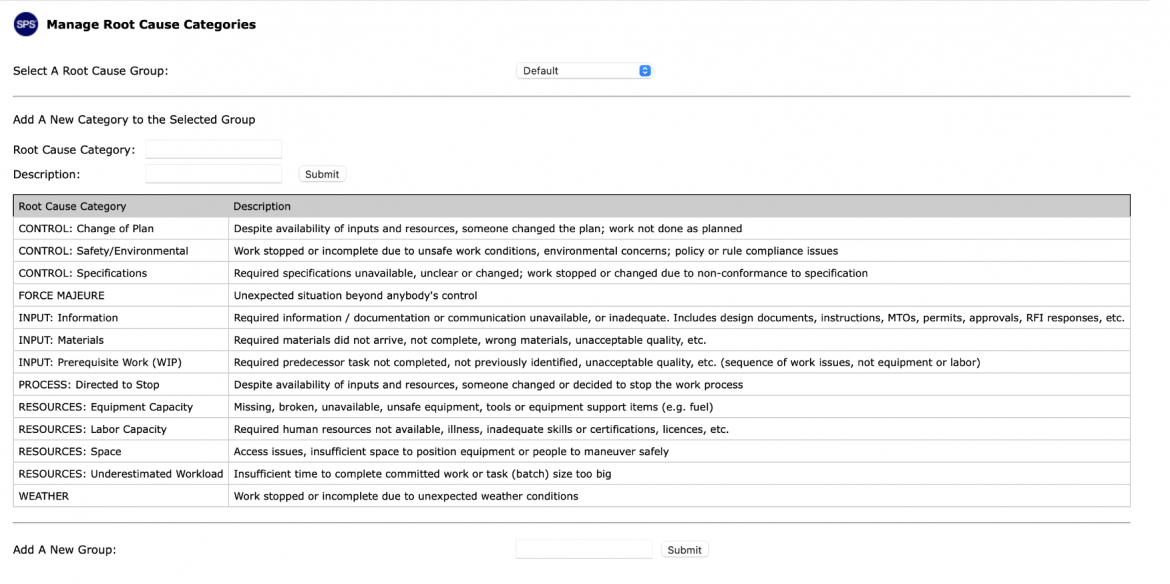Click the Root Cause Category input field

213,149
